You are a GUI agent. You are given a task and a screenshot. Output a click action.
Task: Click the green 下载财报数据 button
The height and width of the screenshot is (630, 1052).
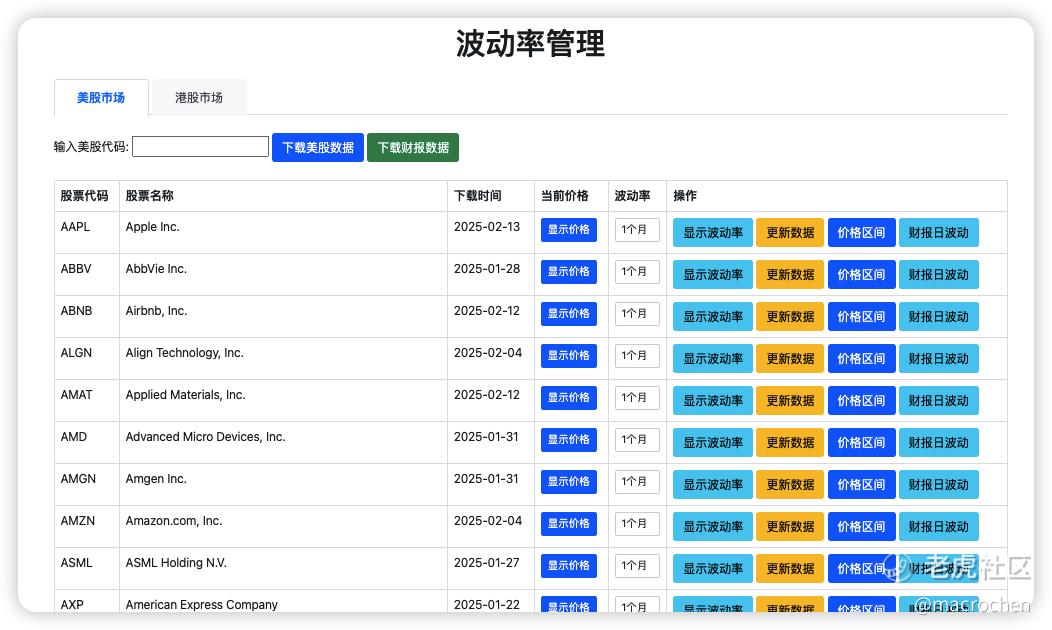pos(413,147)
